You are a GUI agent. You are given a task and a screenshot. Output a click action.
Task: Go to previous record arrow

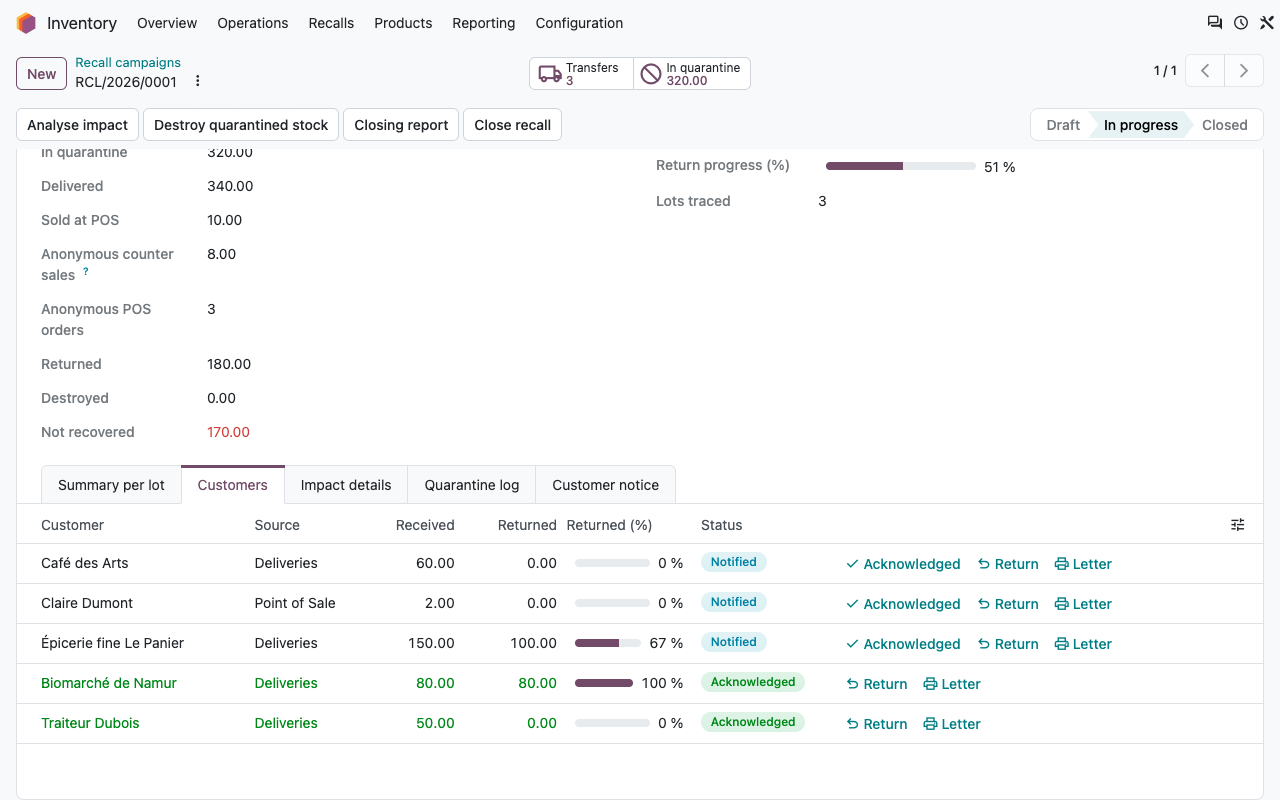[1206, 71]
